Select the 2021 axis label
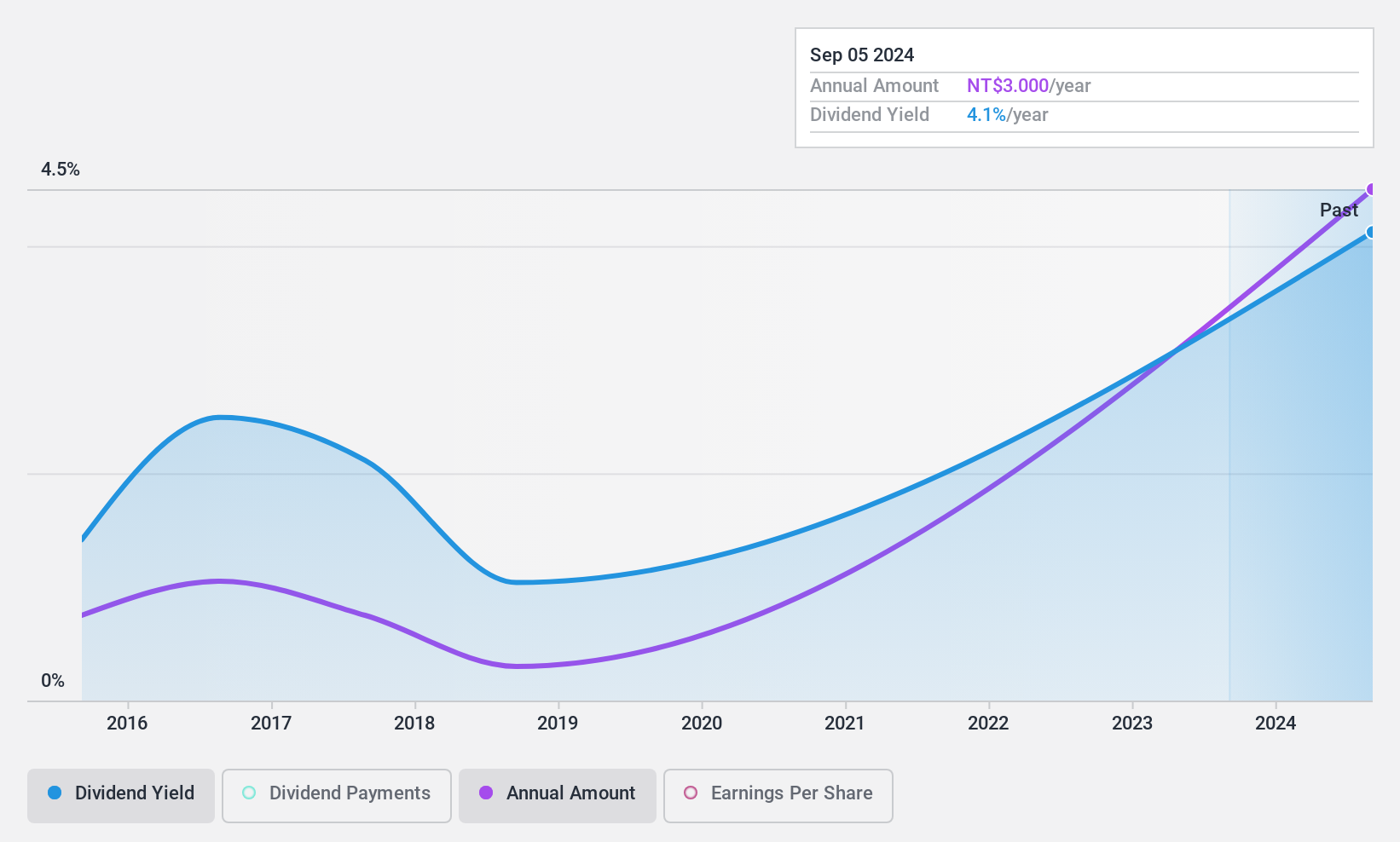 pyautogui.click(x=845, y=724)
